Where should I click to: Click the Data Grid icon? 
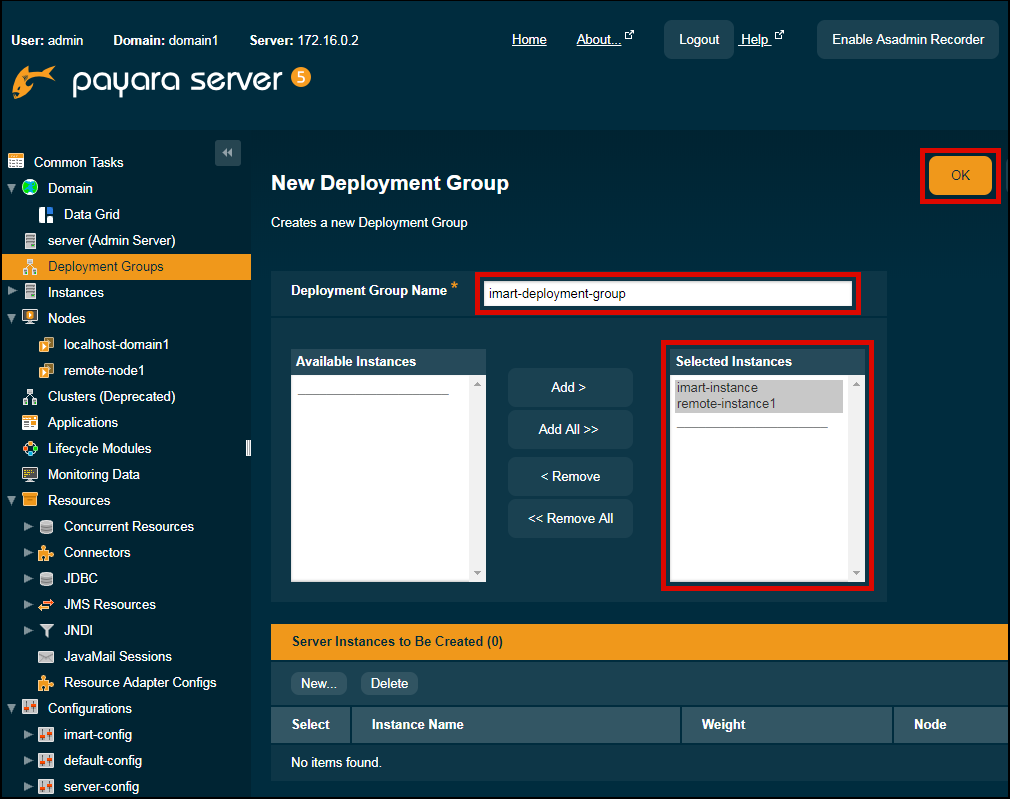click(x=46, y=214)
